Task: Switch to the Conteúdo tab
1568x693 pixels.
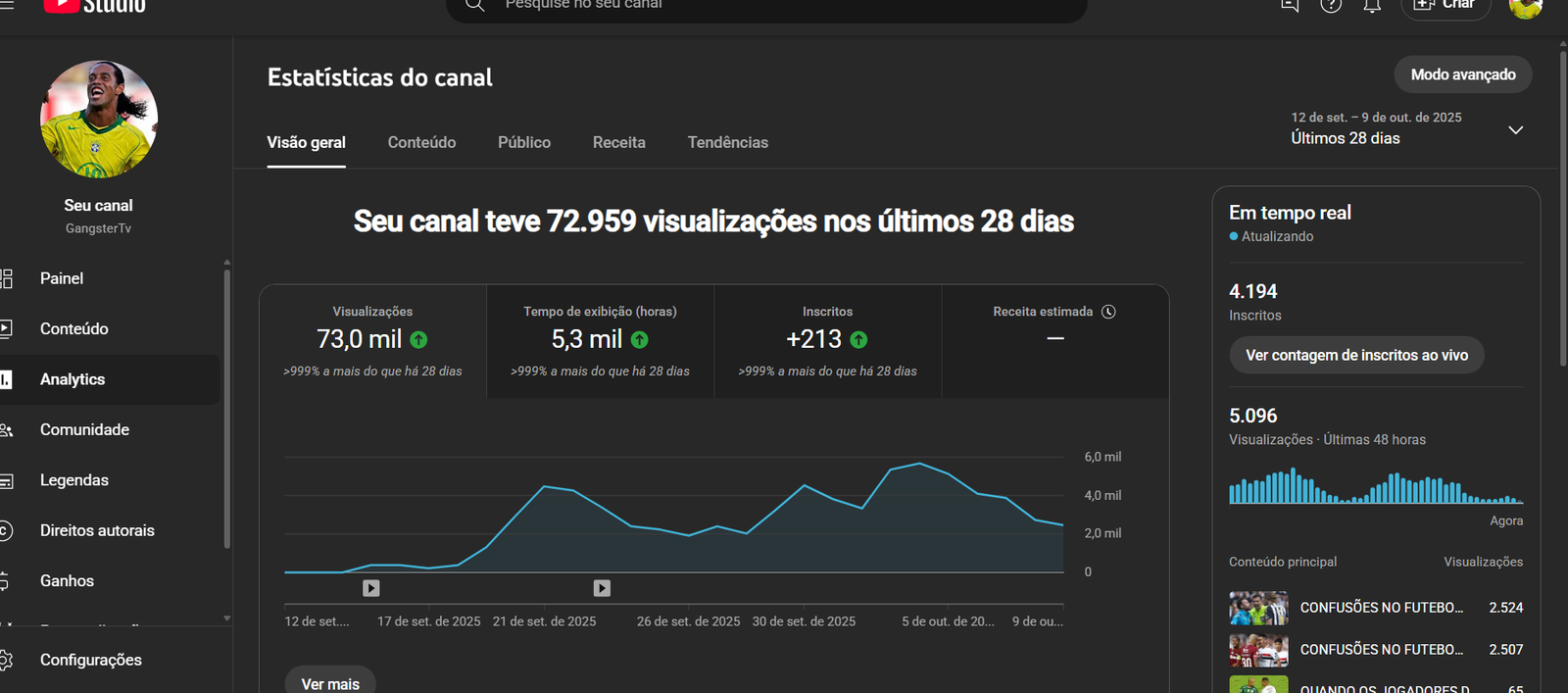Action: (421, 142)
